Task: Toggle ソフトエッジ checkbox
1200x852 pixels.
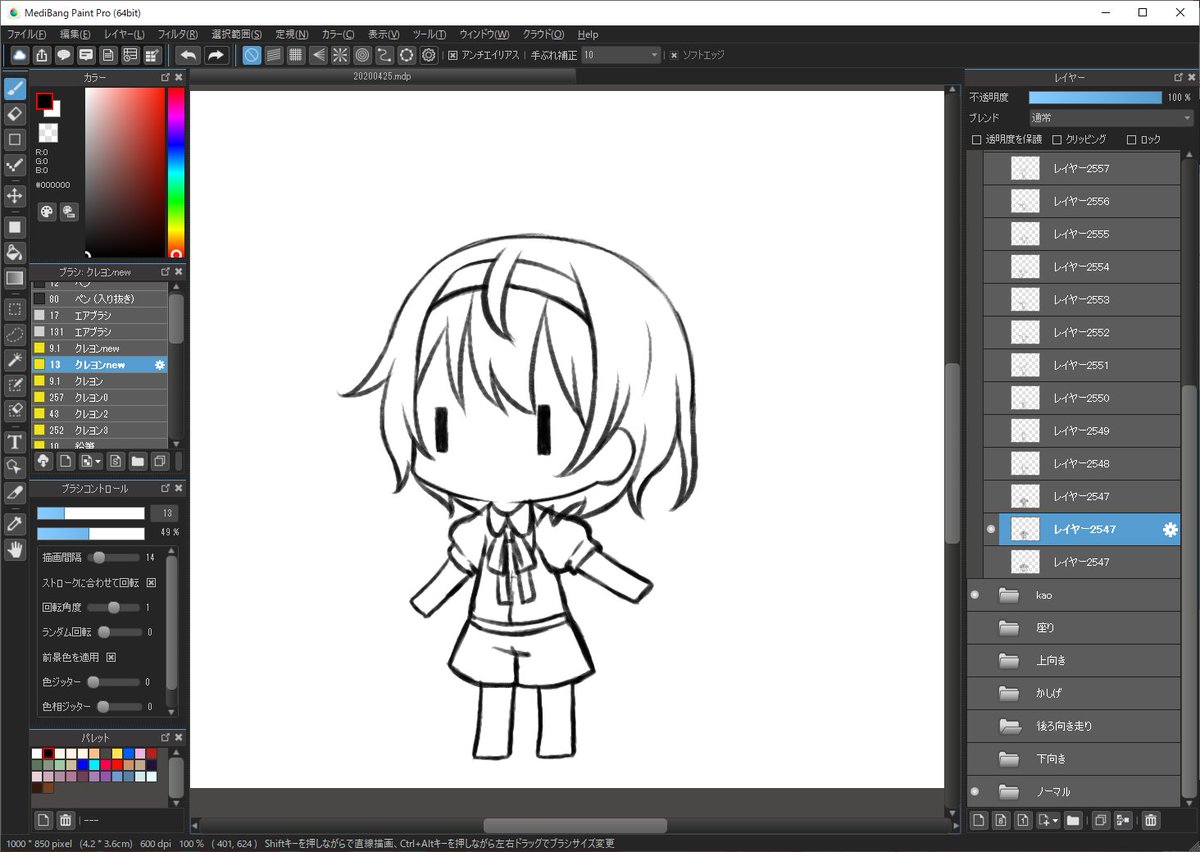Action: (x=674, y=55)
